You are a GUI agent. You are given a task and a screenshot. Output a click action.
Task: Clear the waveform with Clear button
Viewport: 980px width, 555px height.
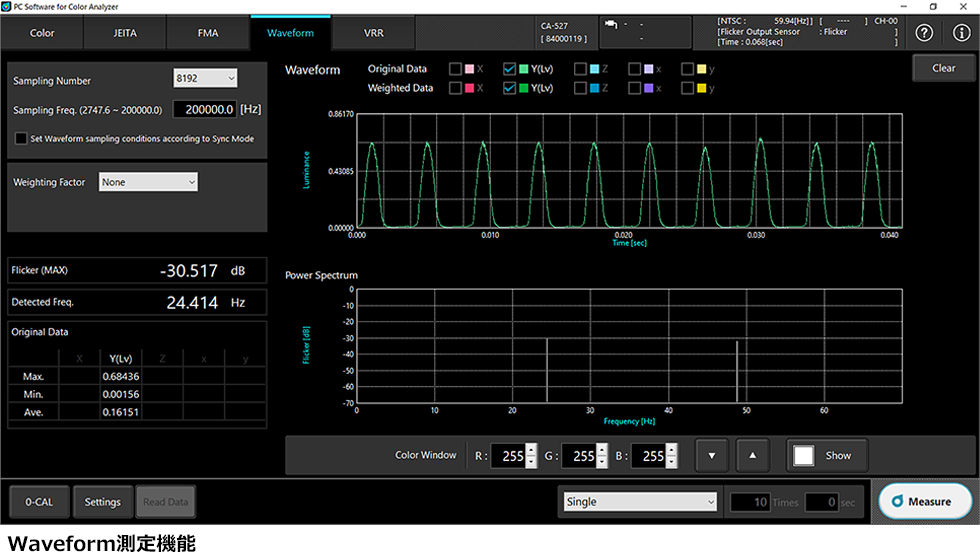(943, 68)
